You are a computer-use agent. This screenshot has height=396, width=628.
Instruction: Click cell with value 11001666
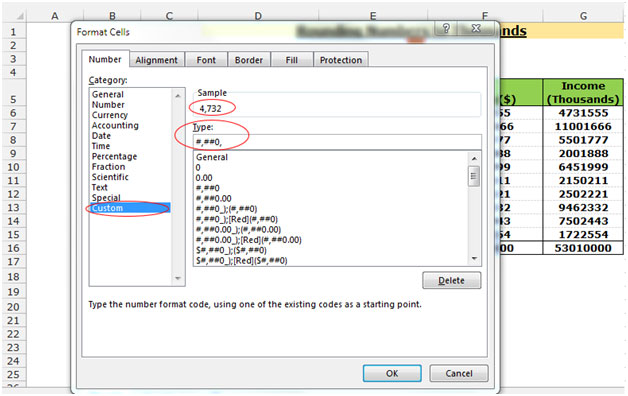pos(583,127)
